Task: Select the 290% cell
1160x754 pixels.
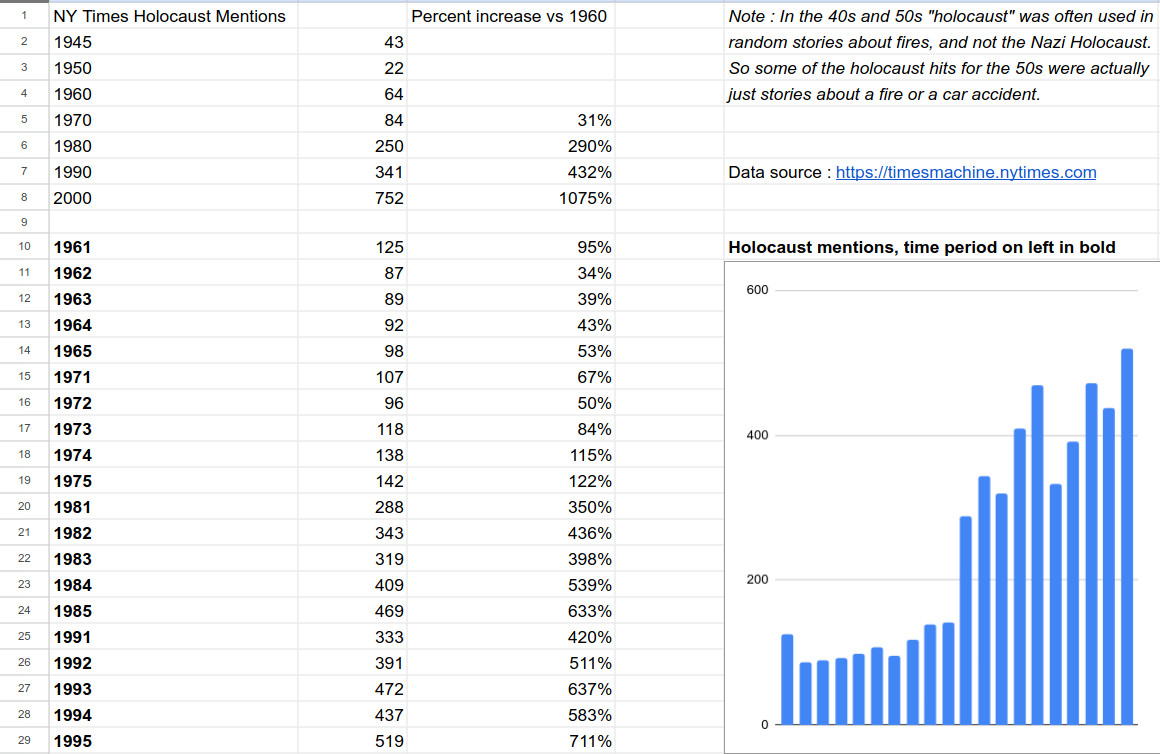Action: [x=511, y=146]
